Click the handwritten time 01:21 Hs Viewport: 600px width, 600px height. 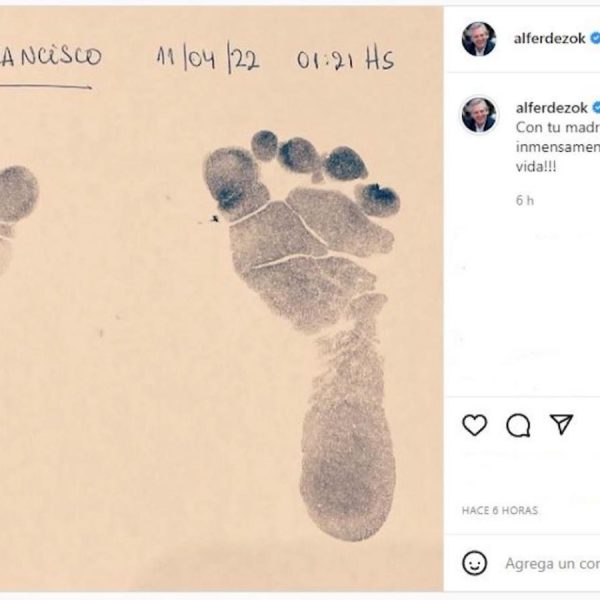[346, 59]
